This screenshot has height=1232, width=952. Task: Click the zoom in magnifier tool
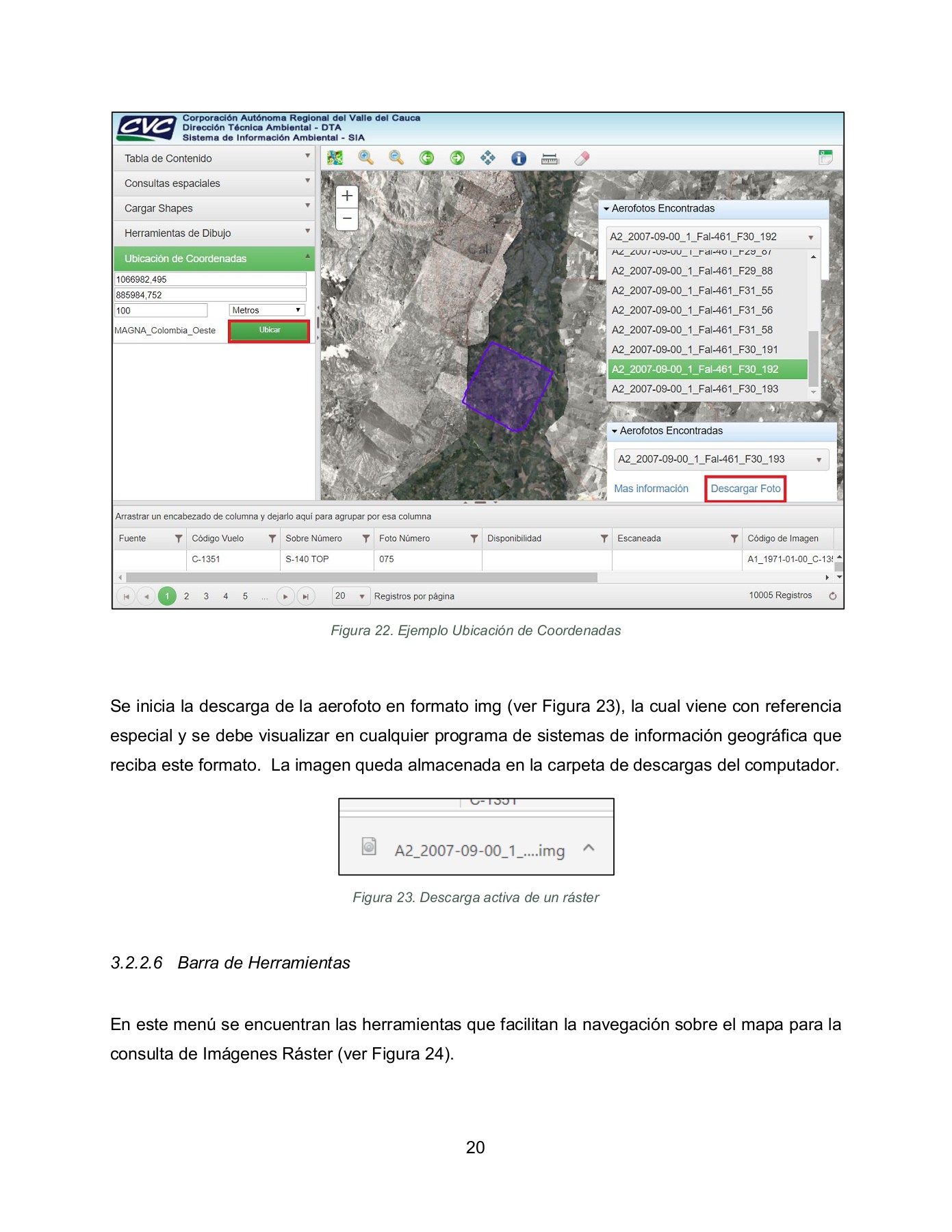point(366,158)
